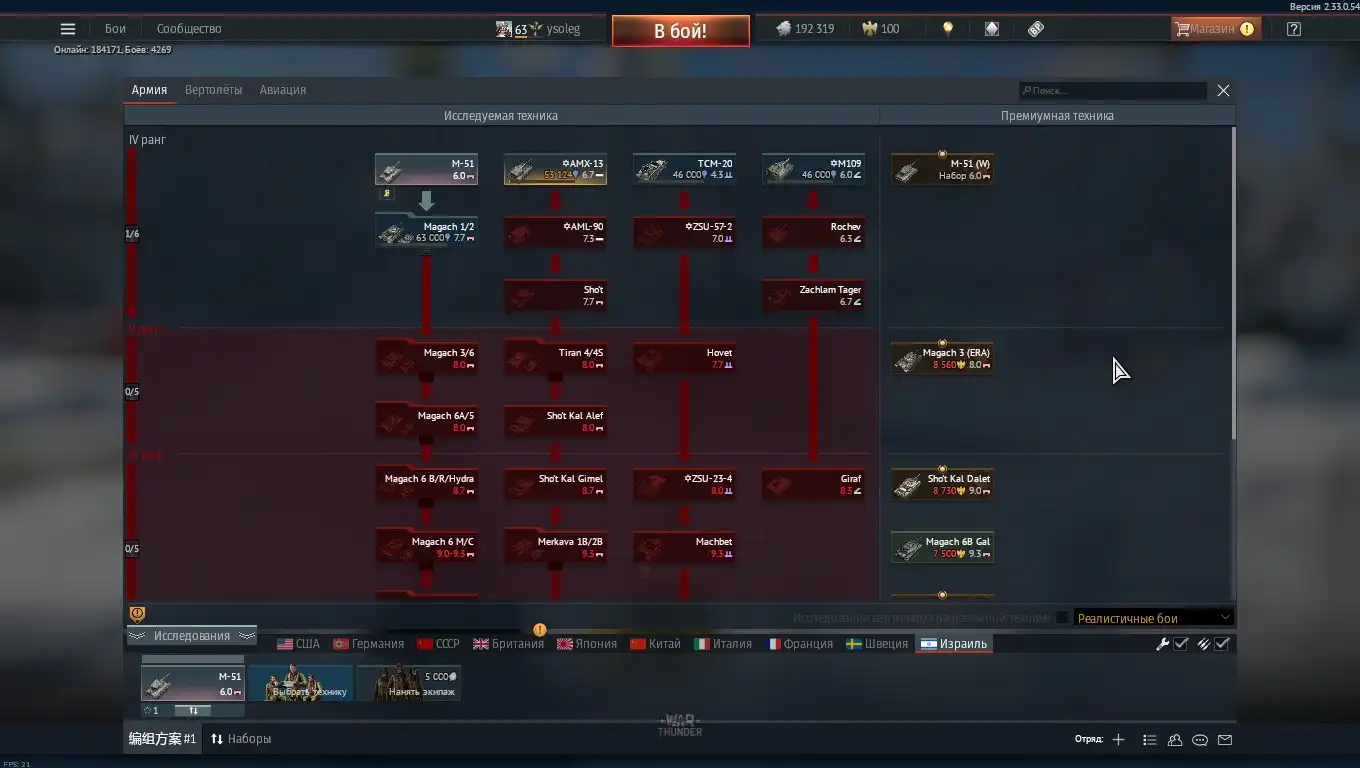The image size is (1360, 768).
Task: Open the lightbulb tips icon
Action: [x=948, y=29]
